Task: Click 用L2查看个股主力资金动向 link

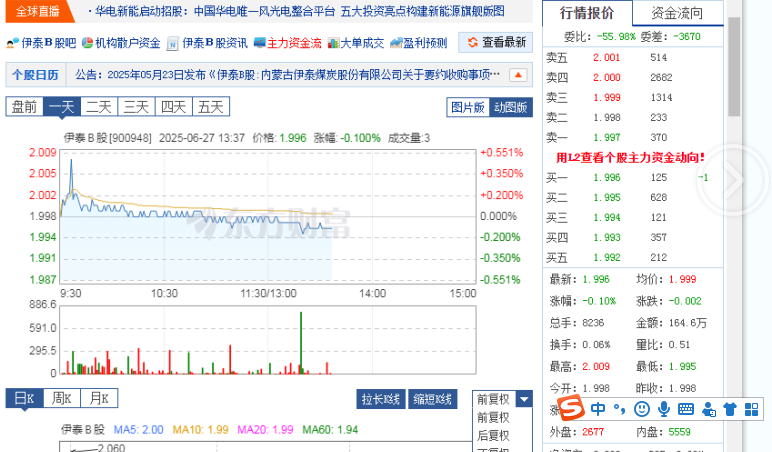Action: (x=630, y=158)
